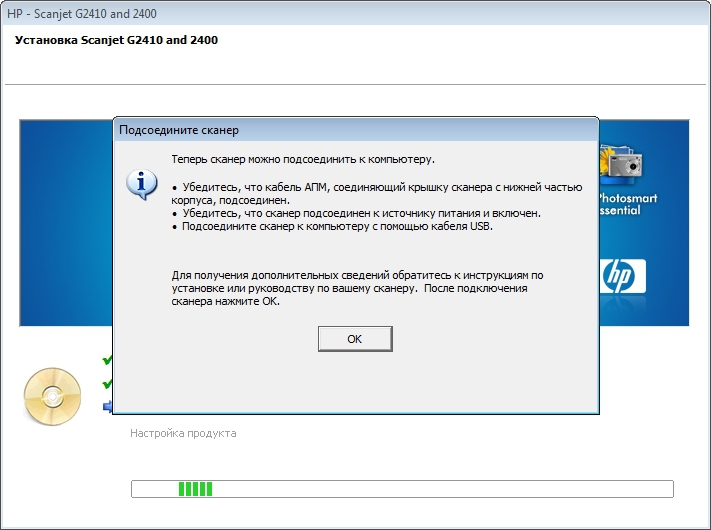
Task: Click the power source instruction bullet
Action: pyautogui.click(x=356, y=213)
